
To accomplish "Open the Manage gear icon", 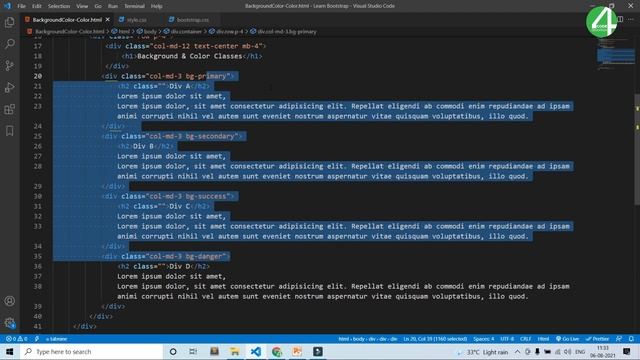I will tap(9, 323).
